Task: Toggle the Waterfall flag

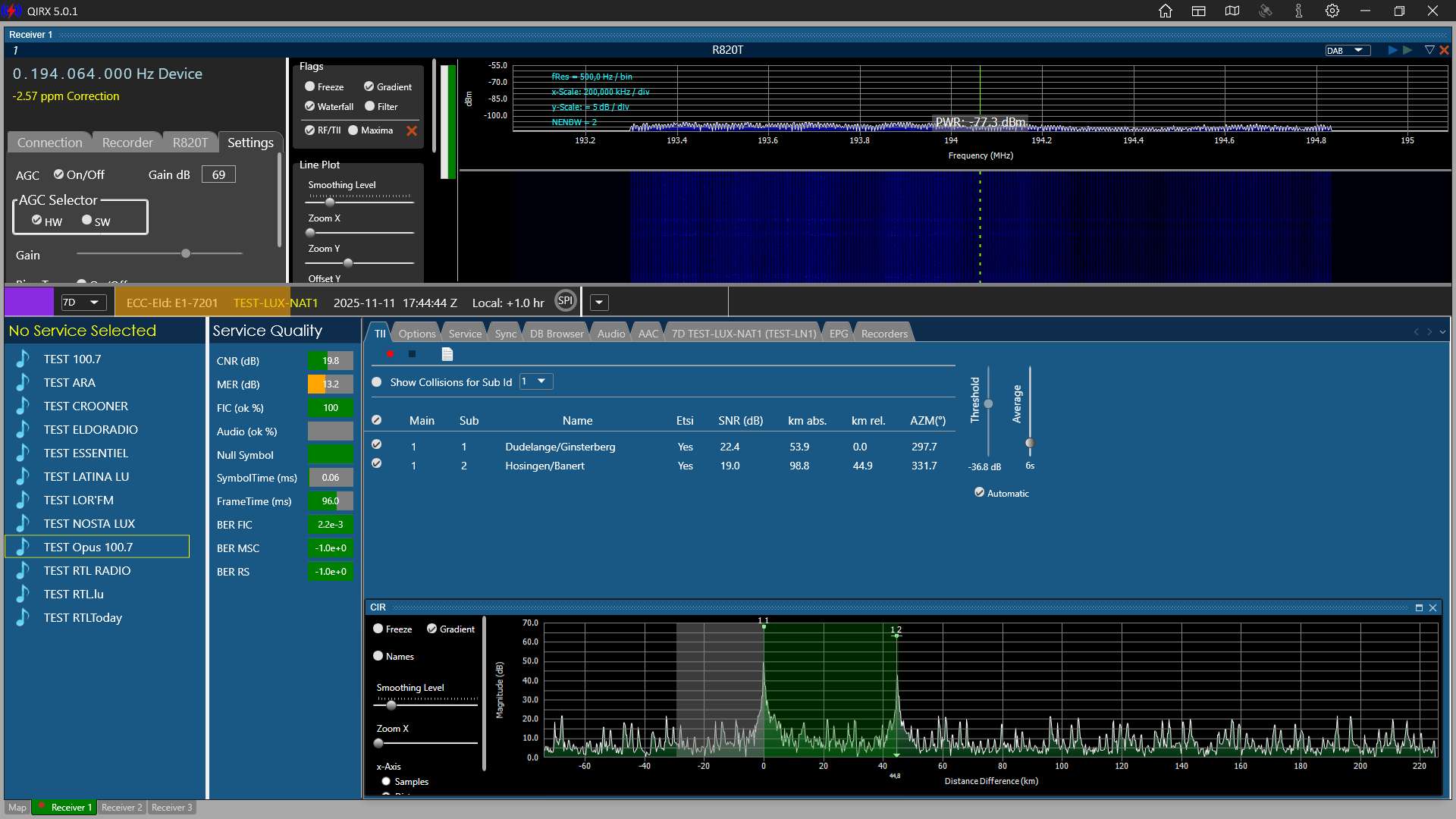Action: 309,106
